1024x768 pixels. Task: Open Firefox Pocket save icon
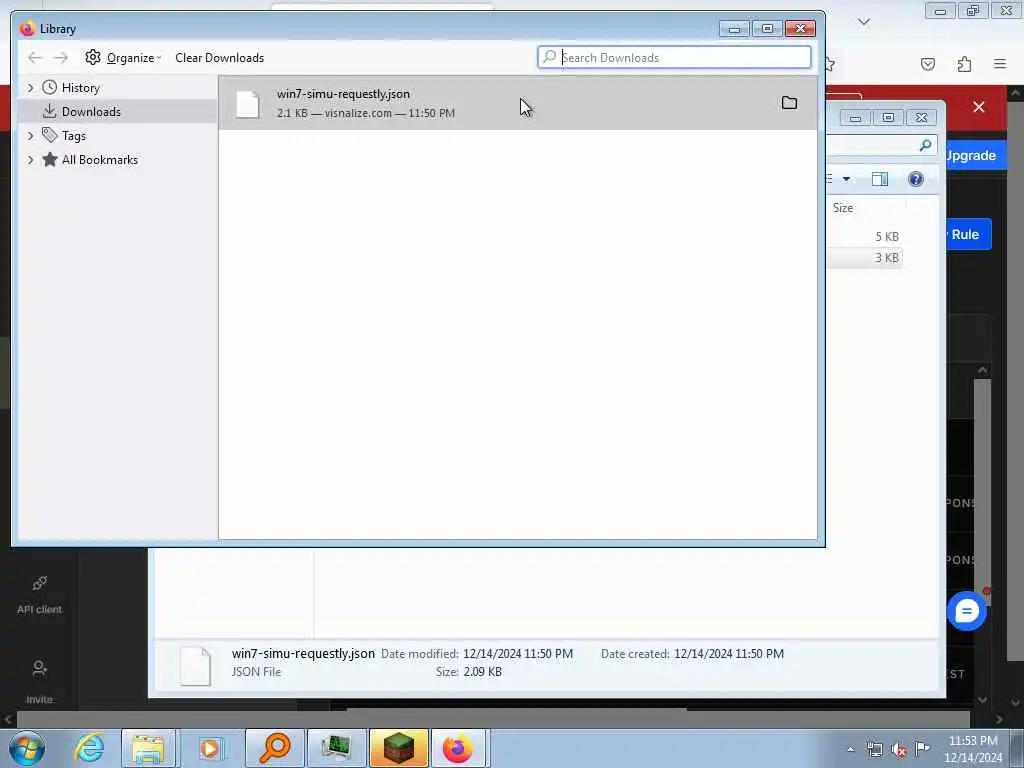928,64
